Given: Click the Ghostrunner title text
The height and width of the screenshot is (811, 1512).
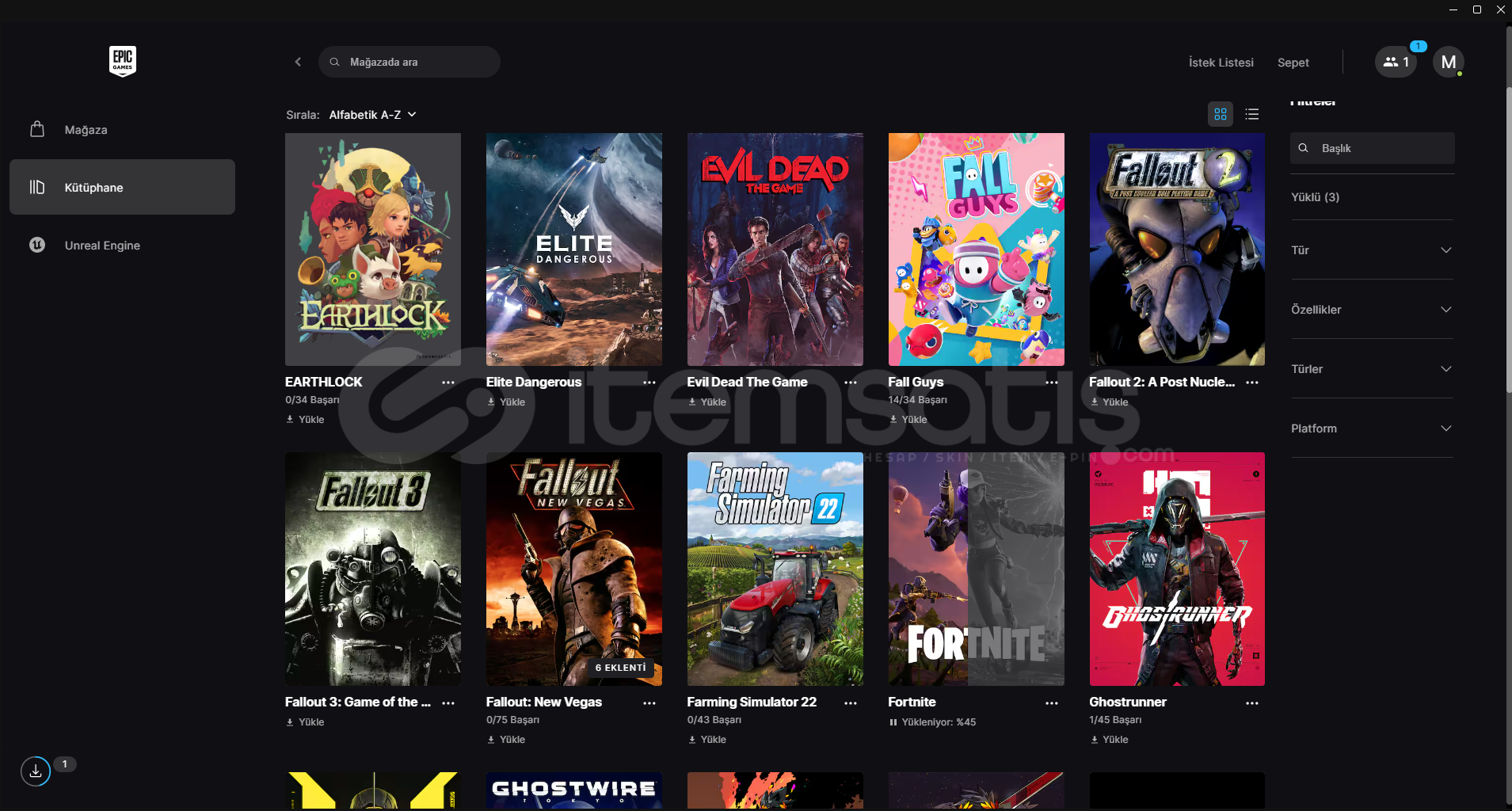Looking at the screenshot, I should (x=1128, y=702).
